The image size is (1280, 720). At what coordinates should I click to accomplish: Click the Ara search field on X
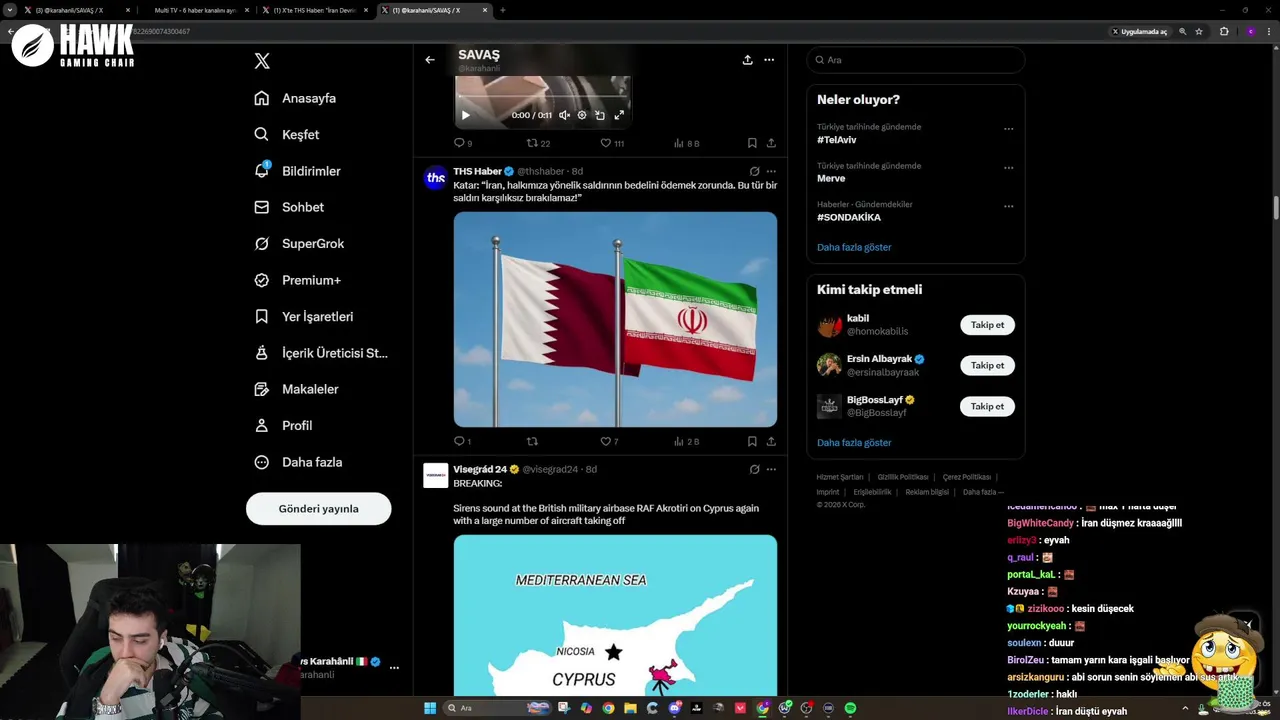click(x=916, y=60)
